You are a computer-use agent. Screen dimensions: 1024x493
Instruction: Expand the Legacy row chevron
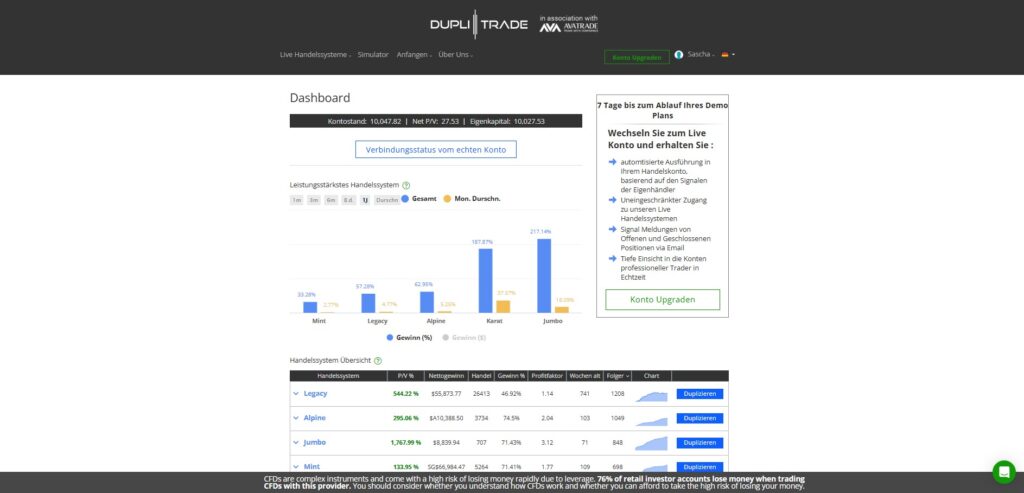point(296,394)
